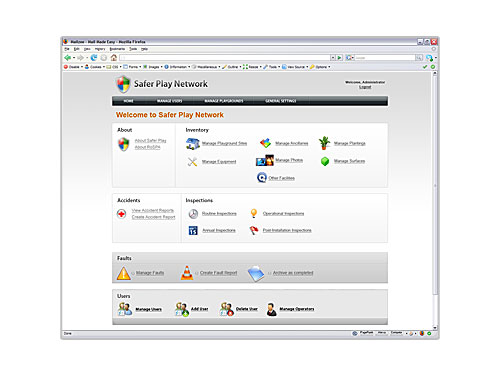Click the Add User people icon

(x=182, y=309)
